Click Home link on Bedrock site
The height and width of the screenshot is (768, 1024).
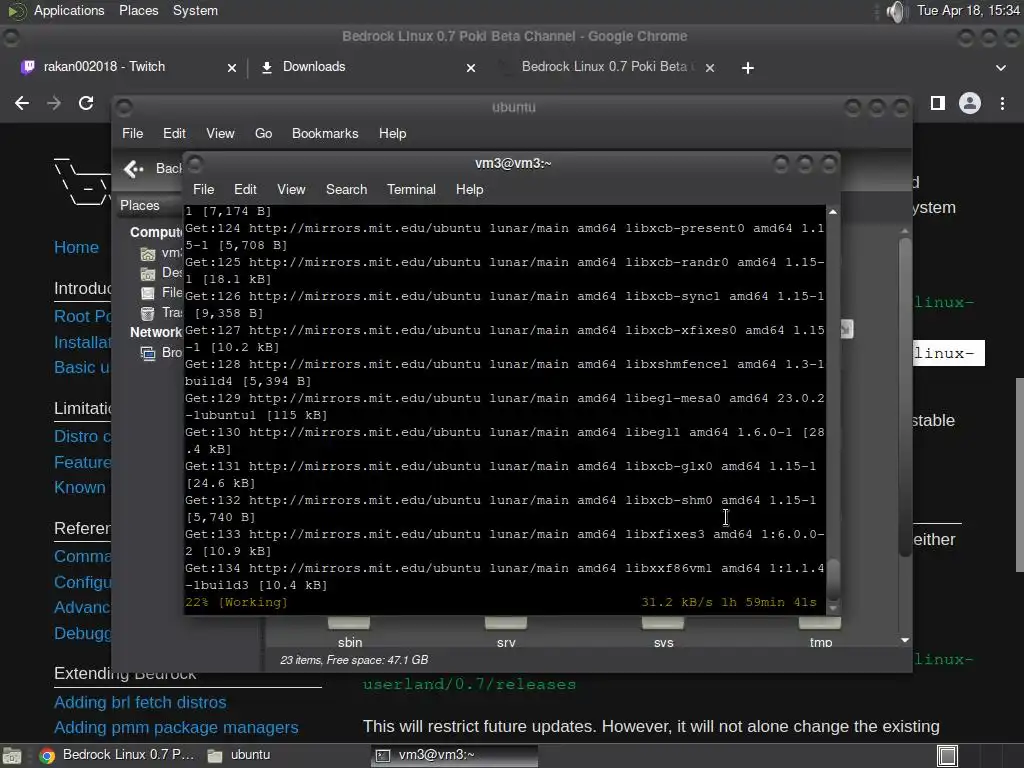tap(76, 248)
